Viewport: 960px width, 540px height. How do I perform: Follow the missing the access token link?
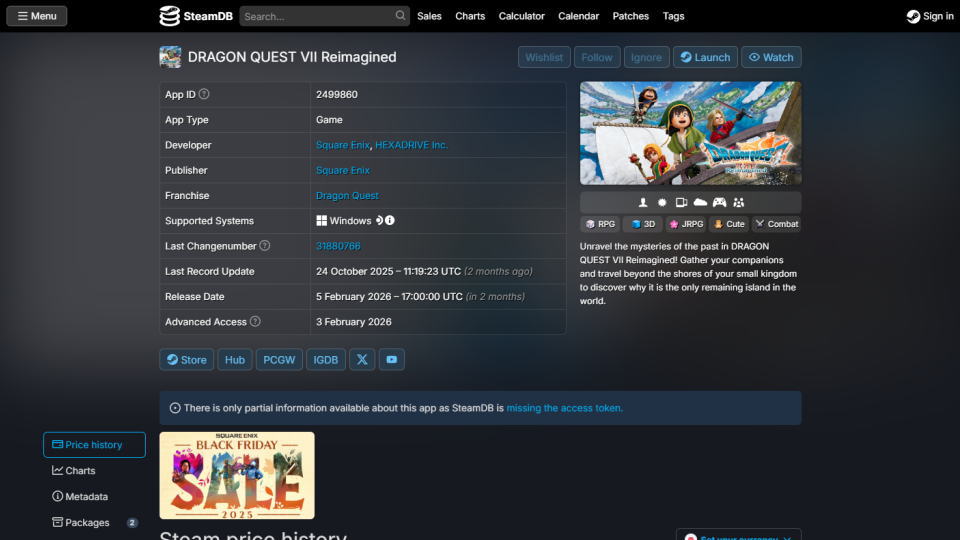(564, 408)
